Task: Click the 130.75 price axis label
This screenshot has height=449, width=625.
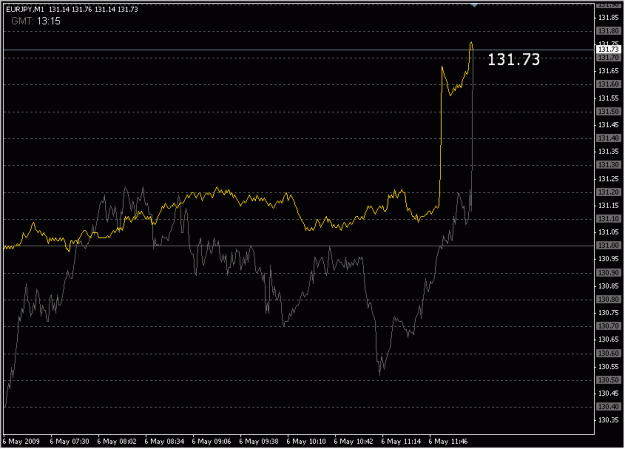Action: [x=609, y=313]
